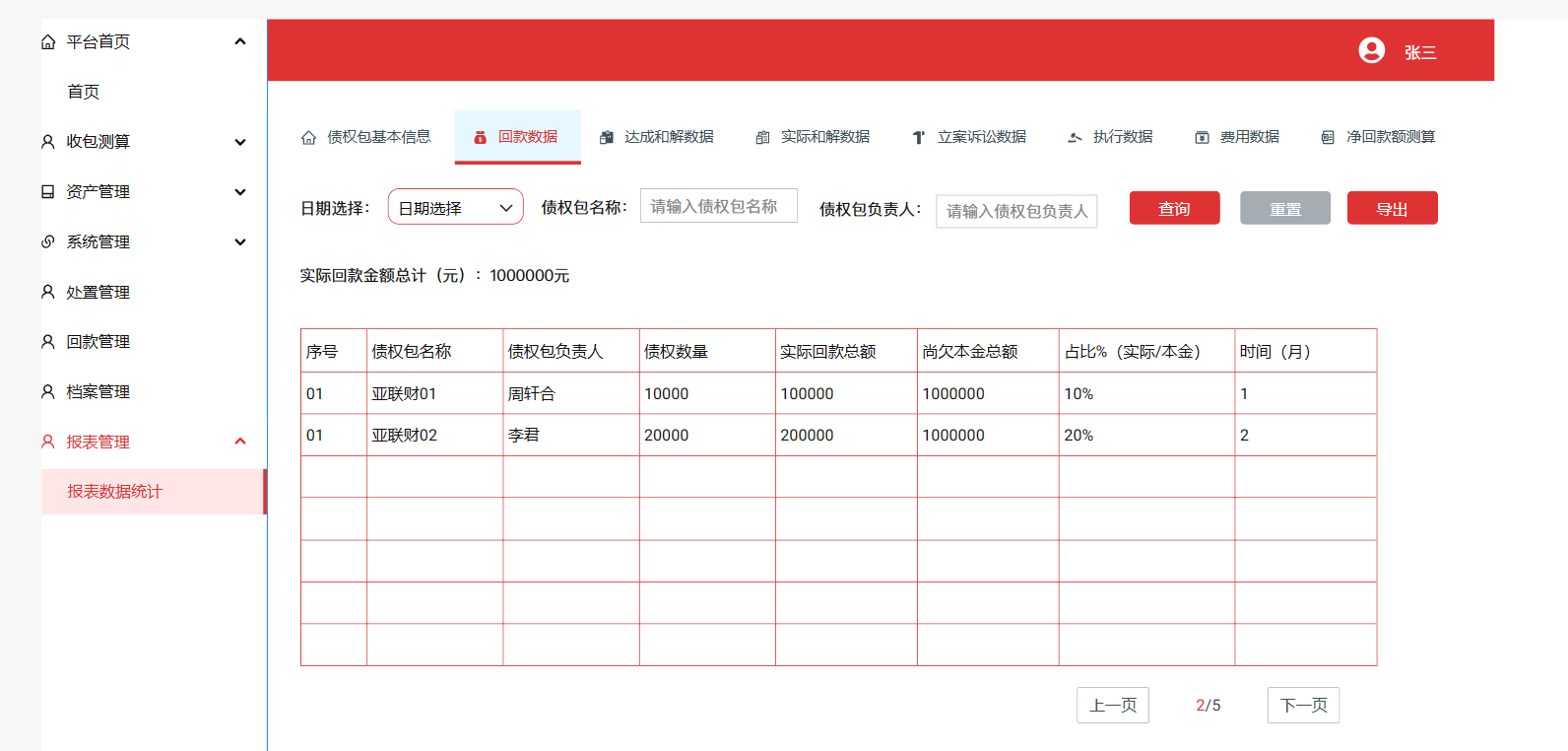The width and height of the screenshot is (1568, 751).
Task: Click the red 查询 button
Action: pos(1175,208)
